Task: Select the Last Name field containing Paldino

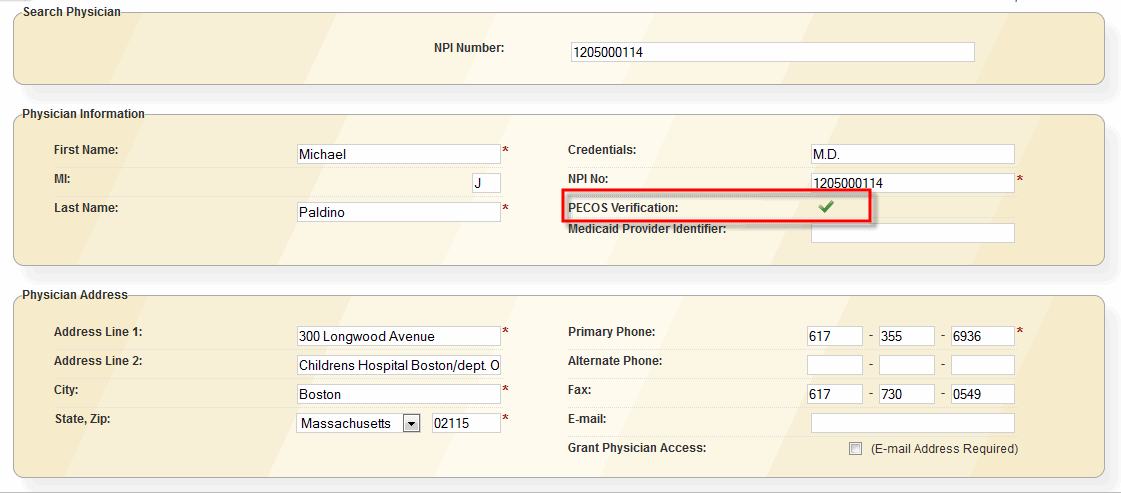Action: 399,212
